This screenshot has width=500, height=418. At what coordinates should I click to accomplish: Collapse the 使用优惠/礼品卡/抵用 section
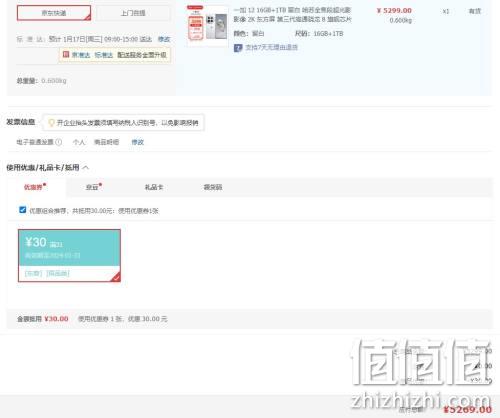pos(85,167)
